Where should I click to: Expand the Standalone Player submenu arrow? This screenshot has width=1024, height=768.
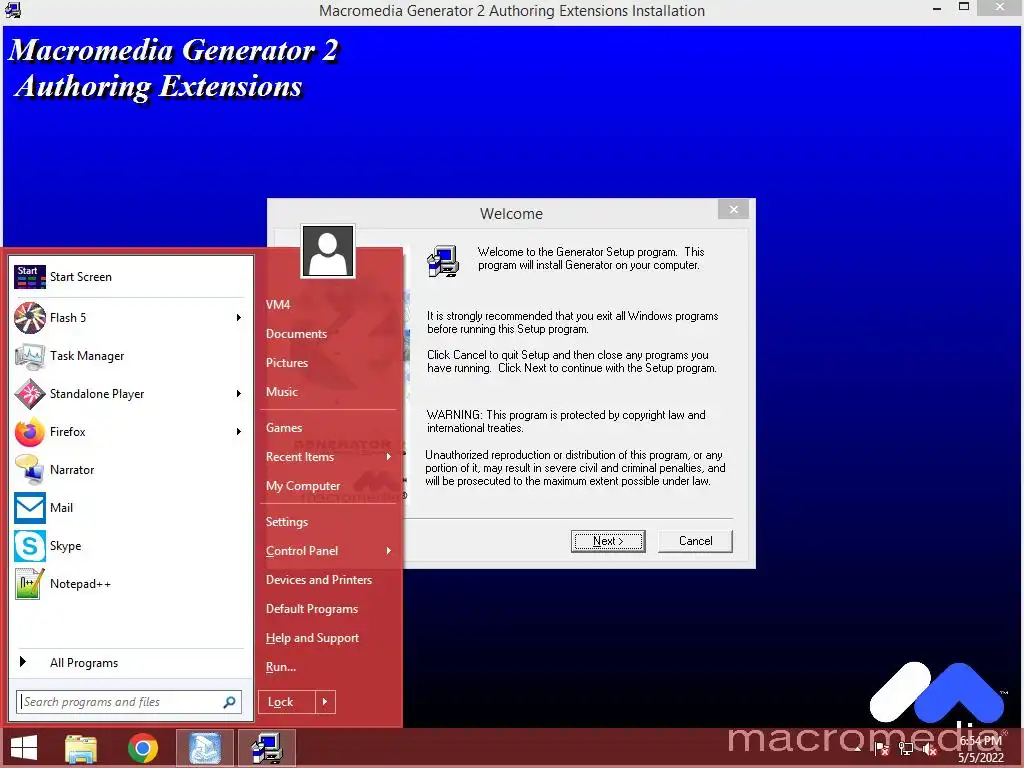click(x=238, y=394)
